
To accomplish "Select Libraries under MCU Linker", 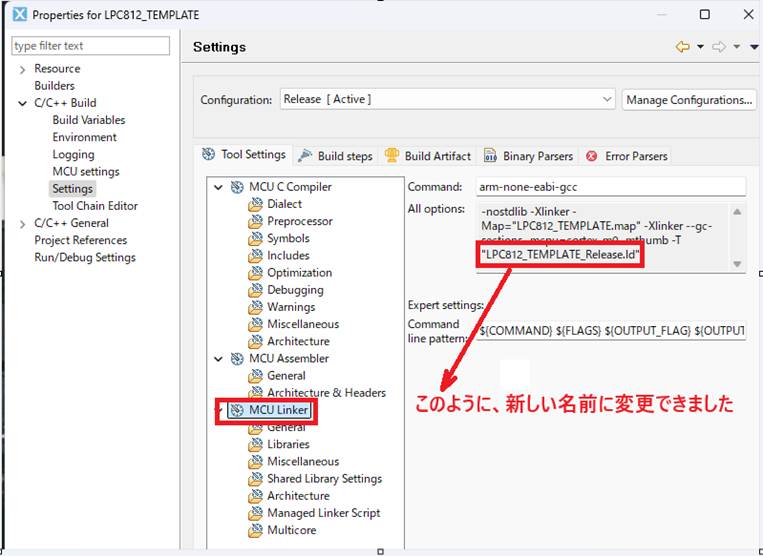I will tap(288, 444).
